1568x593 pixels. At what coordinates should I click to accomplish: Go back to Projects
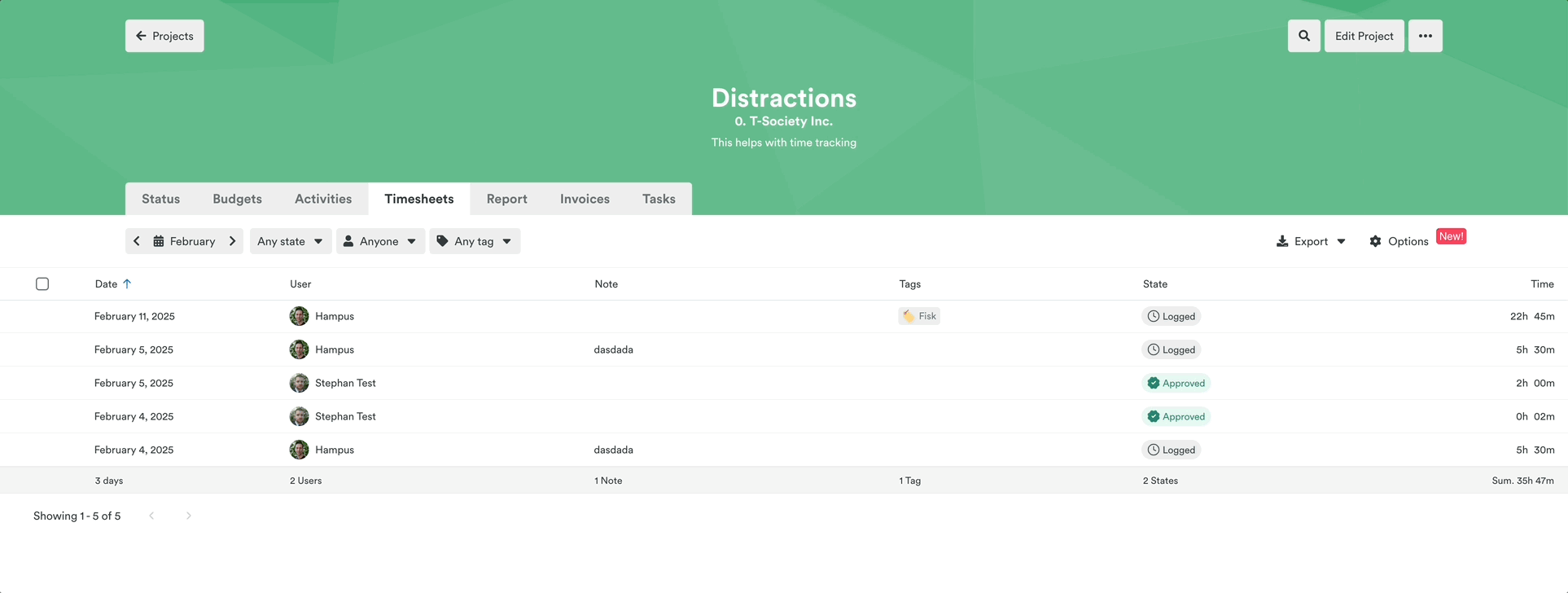pos(164,36)
